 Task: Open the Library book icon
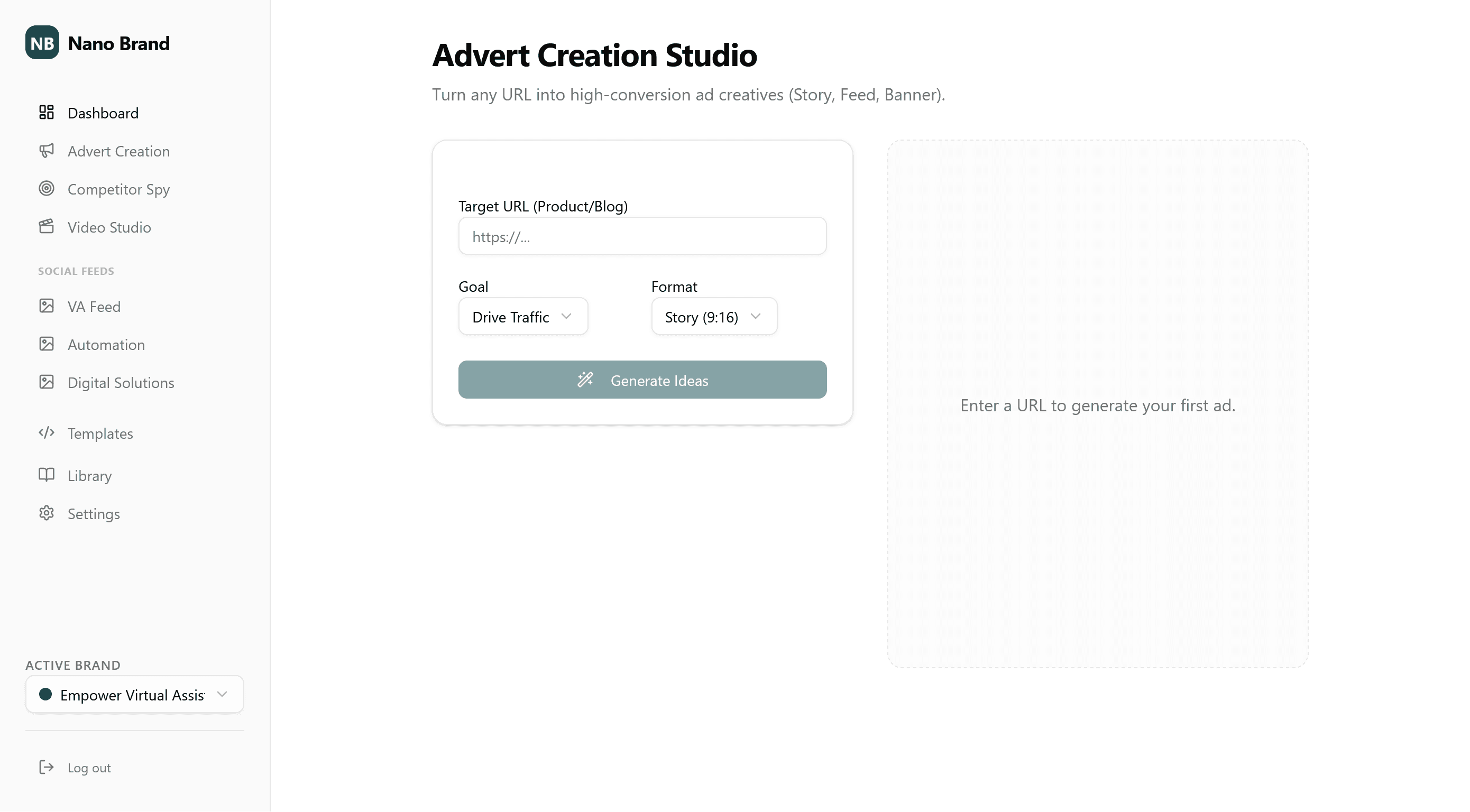(47, 475)
